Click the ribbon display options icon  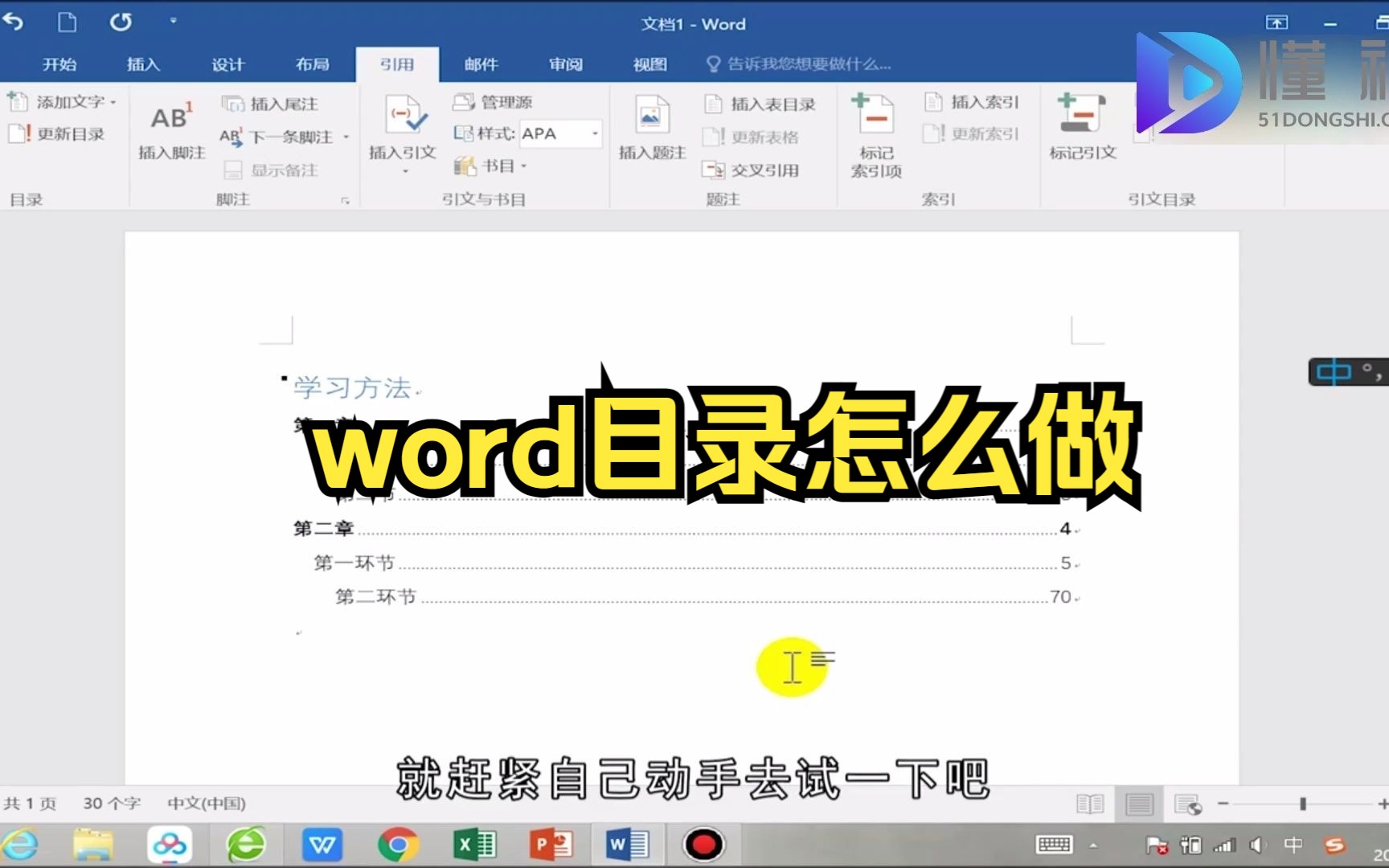click(1276, 23)
